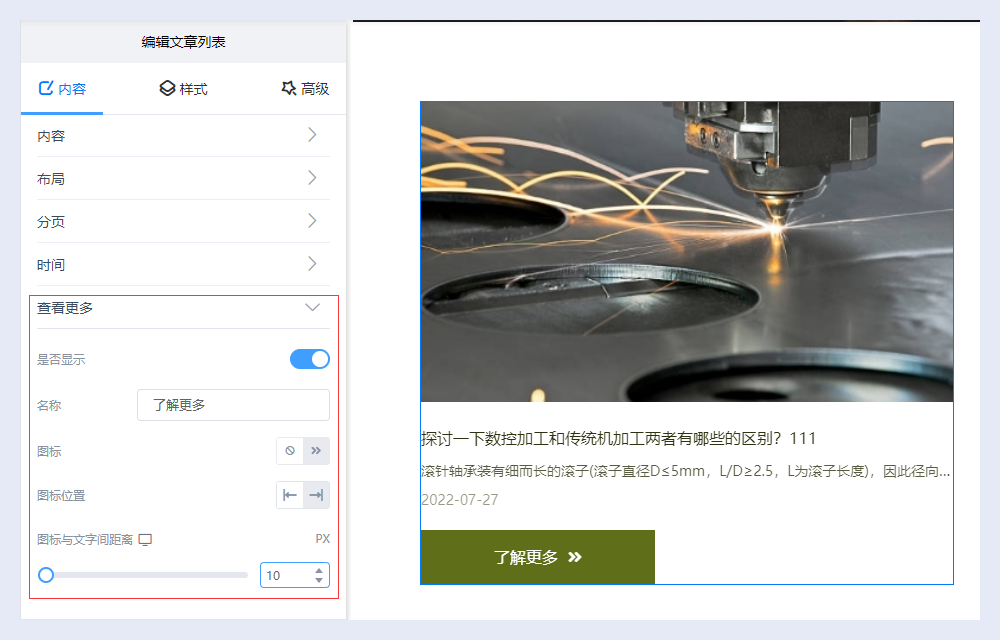
Task: Open the 高级 tab
Action: tap(305, 89)
